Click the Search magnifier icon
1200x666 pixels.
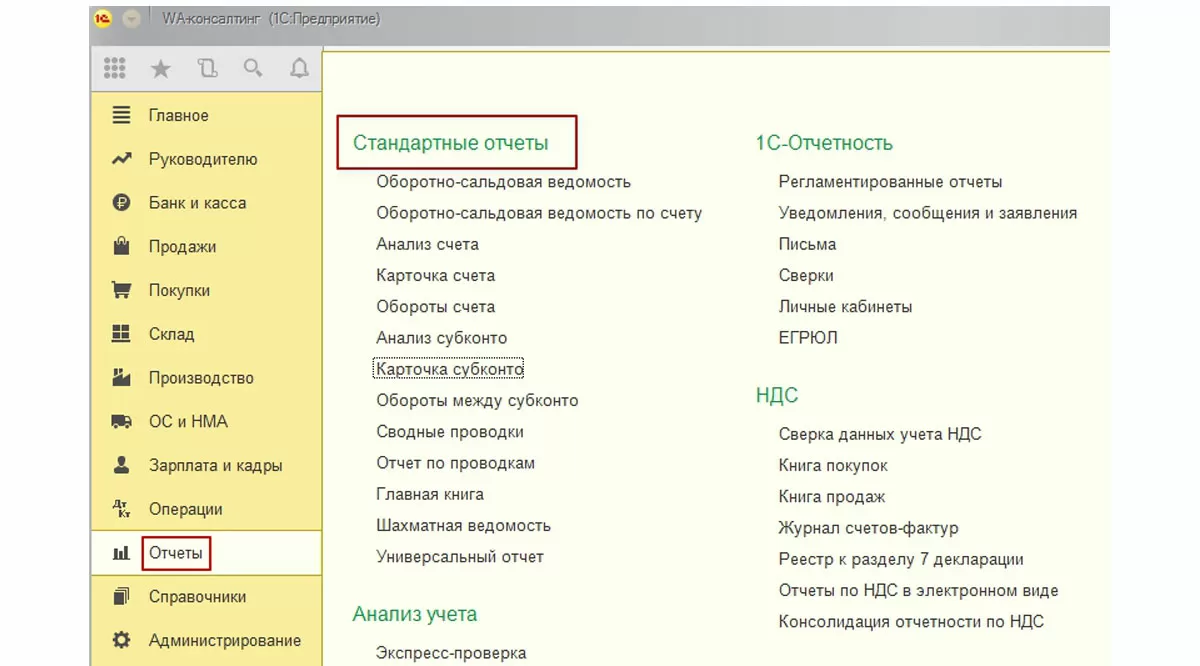pos(253,68)
